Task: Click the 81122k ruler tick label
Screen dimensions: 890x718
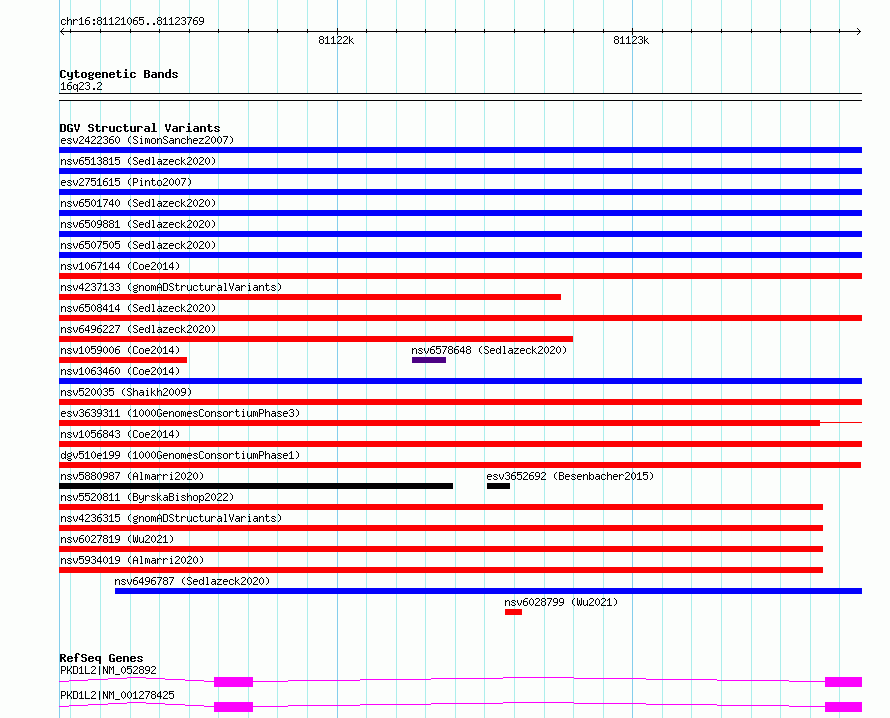Action: (336, 40)
